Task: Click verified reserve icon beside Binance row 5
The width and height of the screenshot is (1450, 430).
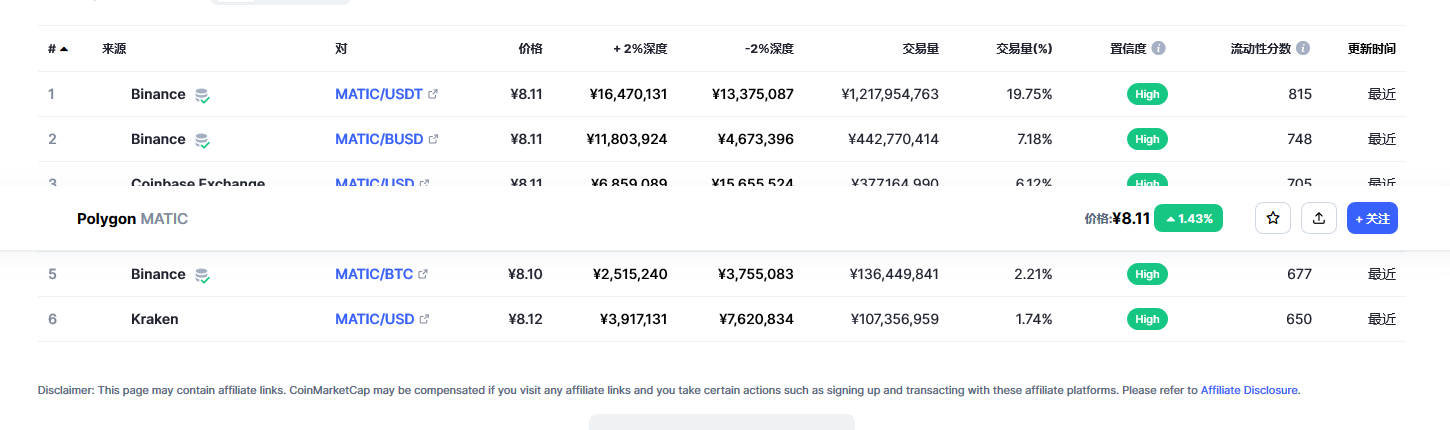Action: point(202,275)
